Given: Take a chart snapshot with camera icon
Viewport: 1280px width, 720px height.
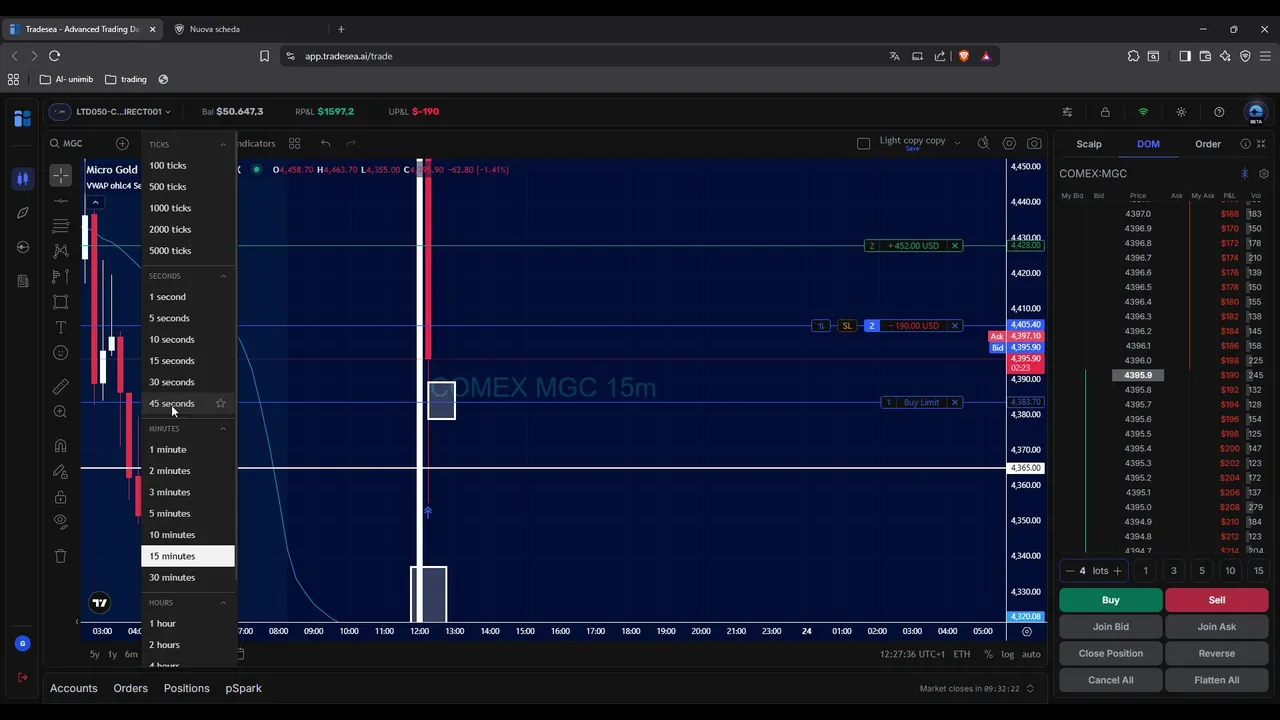Looking at the screenshot, I should tap(1034, 144).
